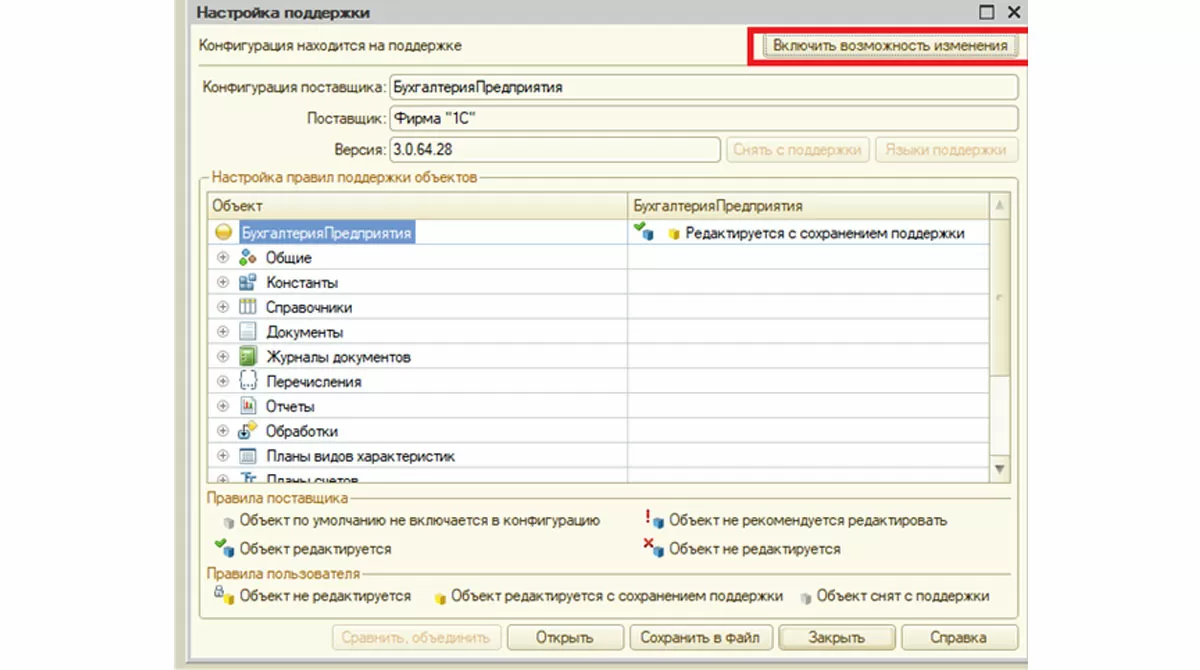
Task: Click the БухгалтерияПредприятия column header
Action: point(808,205)
